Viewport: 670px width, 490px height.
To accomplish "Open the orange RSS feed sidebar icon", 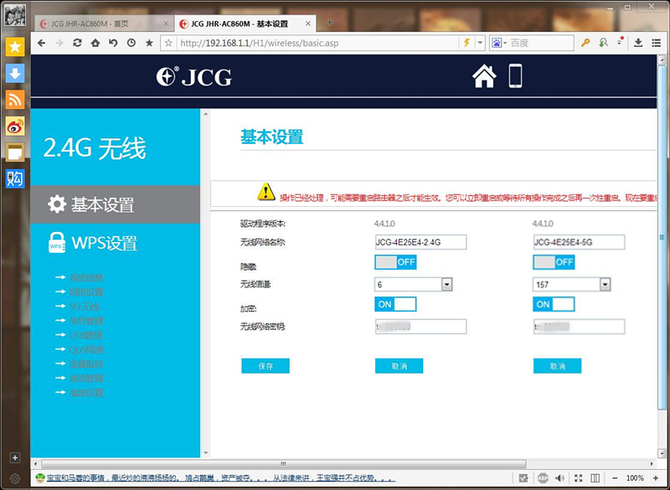I will click(x=15, y=100).
